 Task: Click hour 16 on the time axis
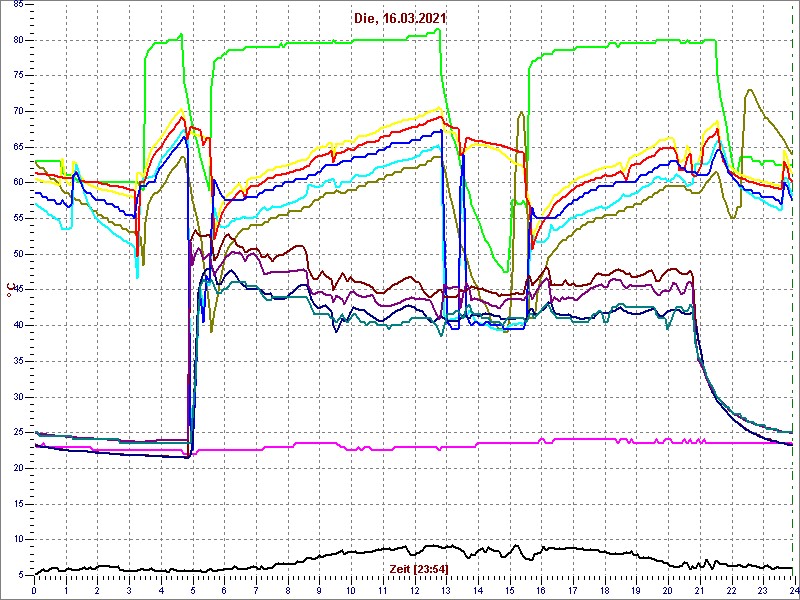click(541, 591)
